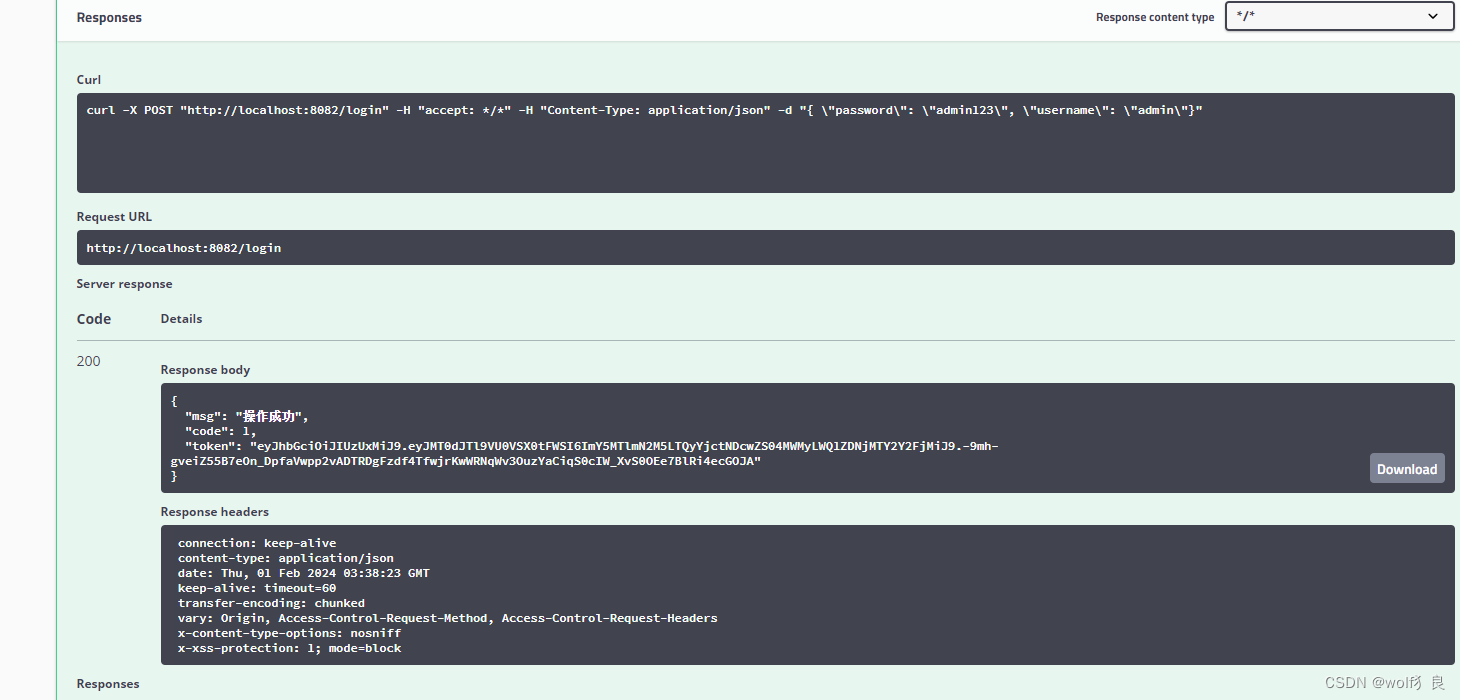Click the Response body label

pos(205,369)
